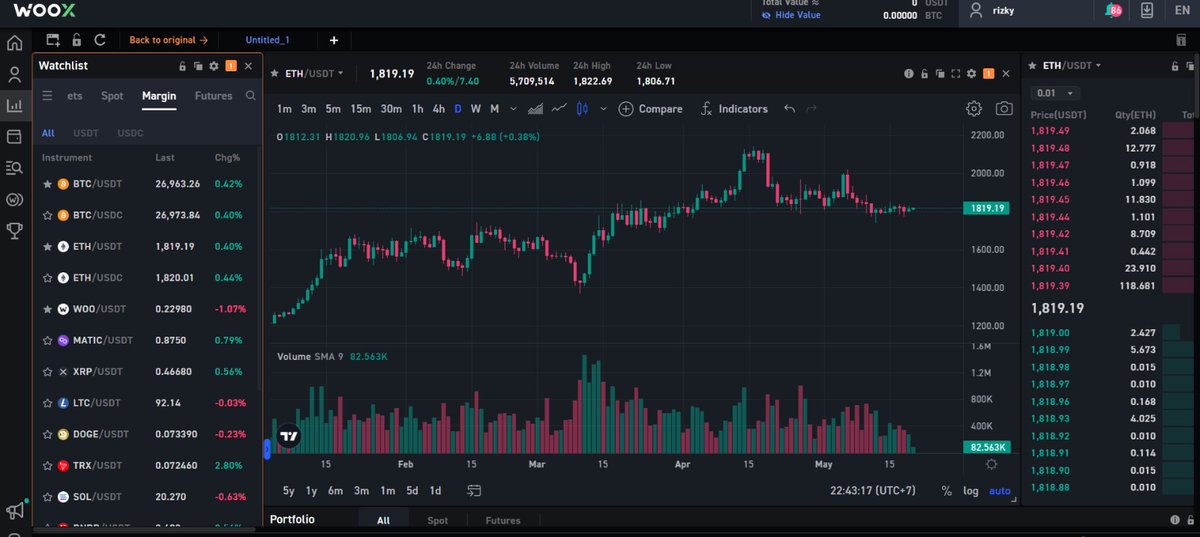
Task: Toggle the chart panel lock
Action: pyautogui.click(x=925, y=74)
